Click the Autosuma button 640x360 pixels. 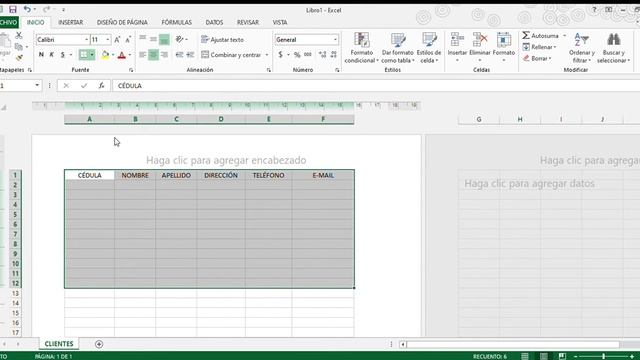tap(541, 36)
